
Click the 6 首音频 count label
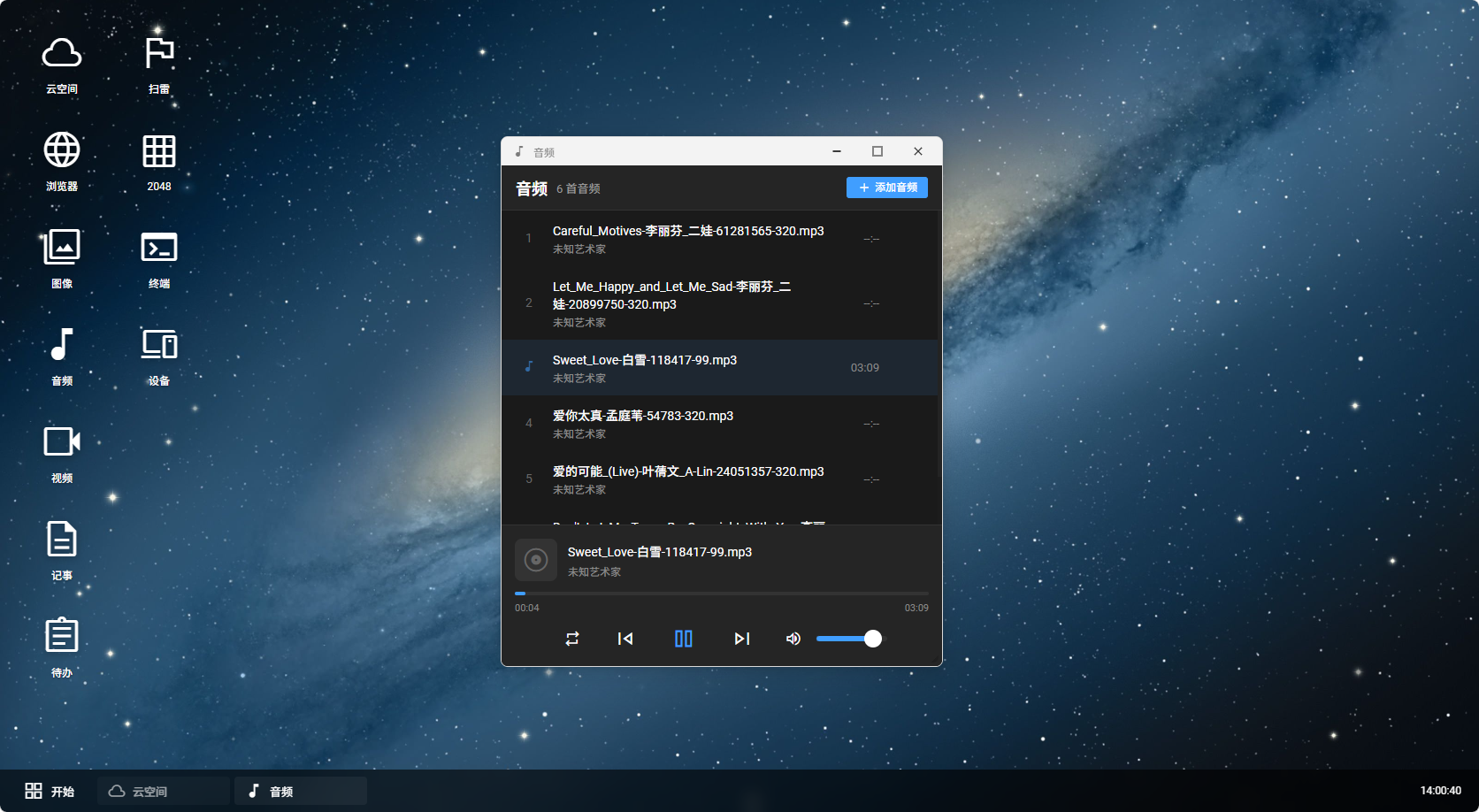[579, 188]
